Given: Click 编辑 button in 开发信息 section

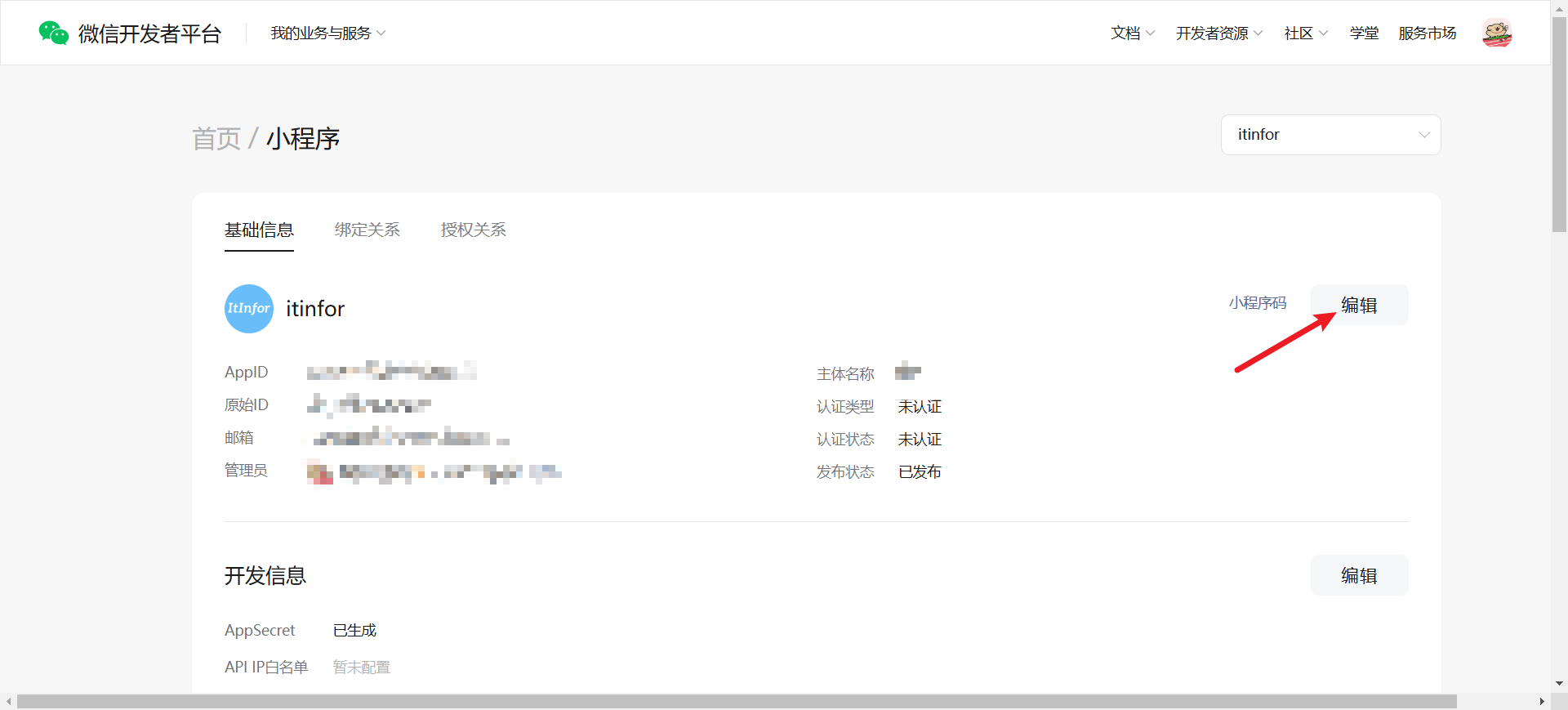Looking at the screenshot, I should 1359,575.
